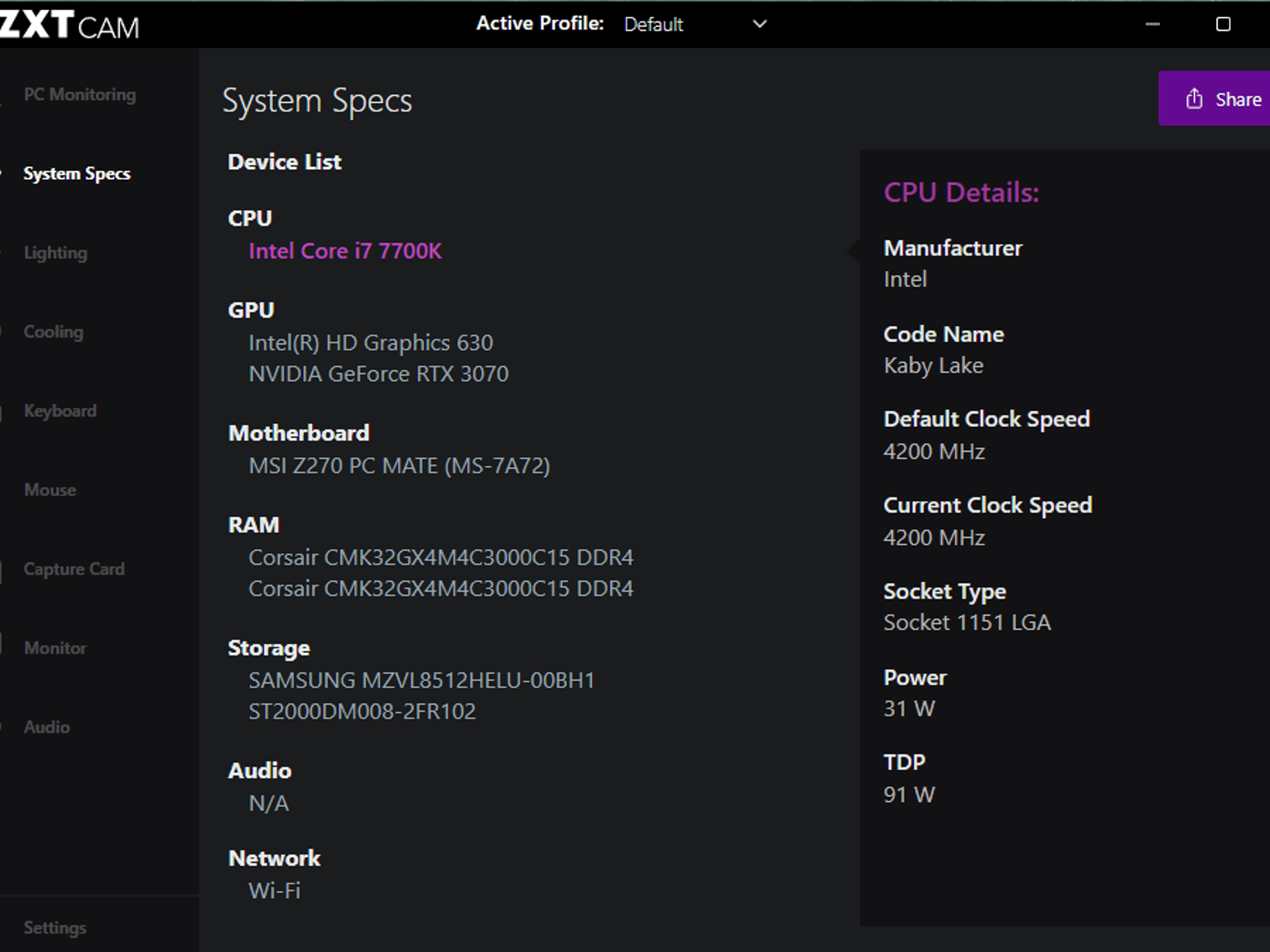Click the Current Clock Speed 4200 MHz value
The height and width of the screenshot is (952, 1270).
[934, 537]
